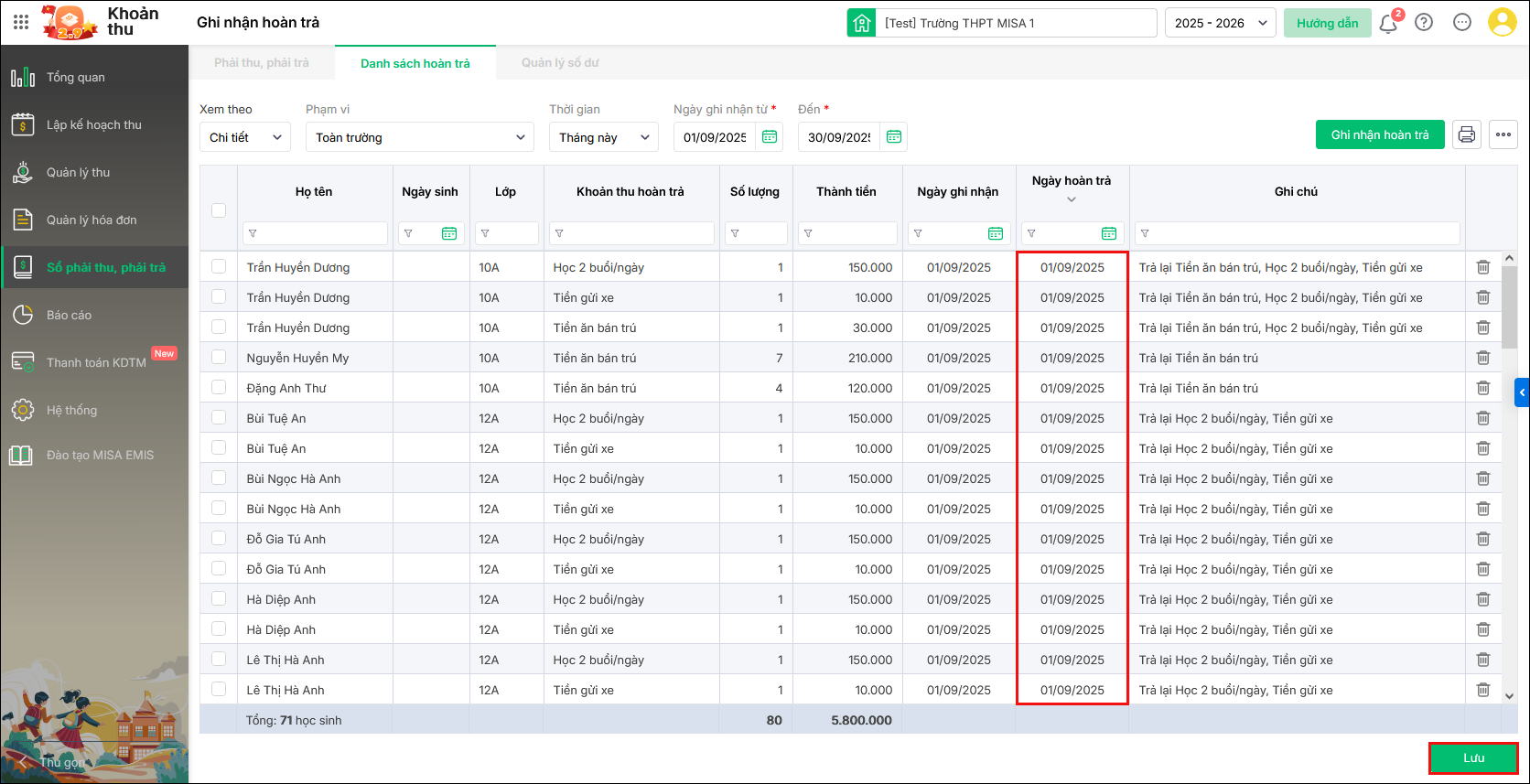
Task: Open 'Báo cáo' in the sidebar
Action: click(70, 315)
